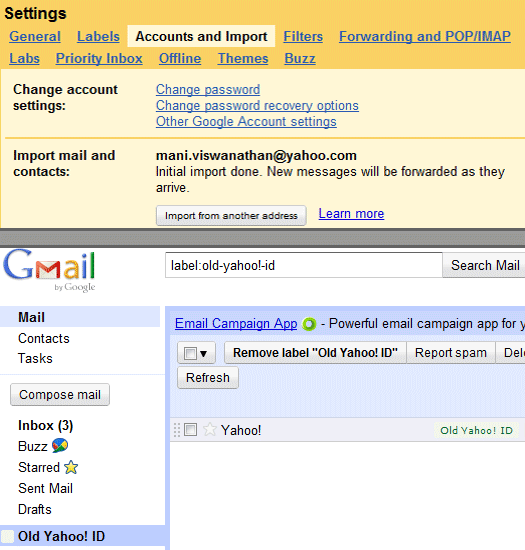Open Priority Inbox settings tab
The width and height of the screenshot is (525, 550).
[x=99, y=59]
